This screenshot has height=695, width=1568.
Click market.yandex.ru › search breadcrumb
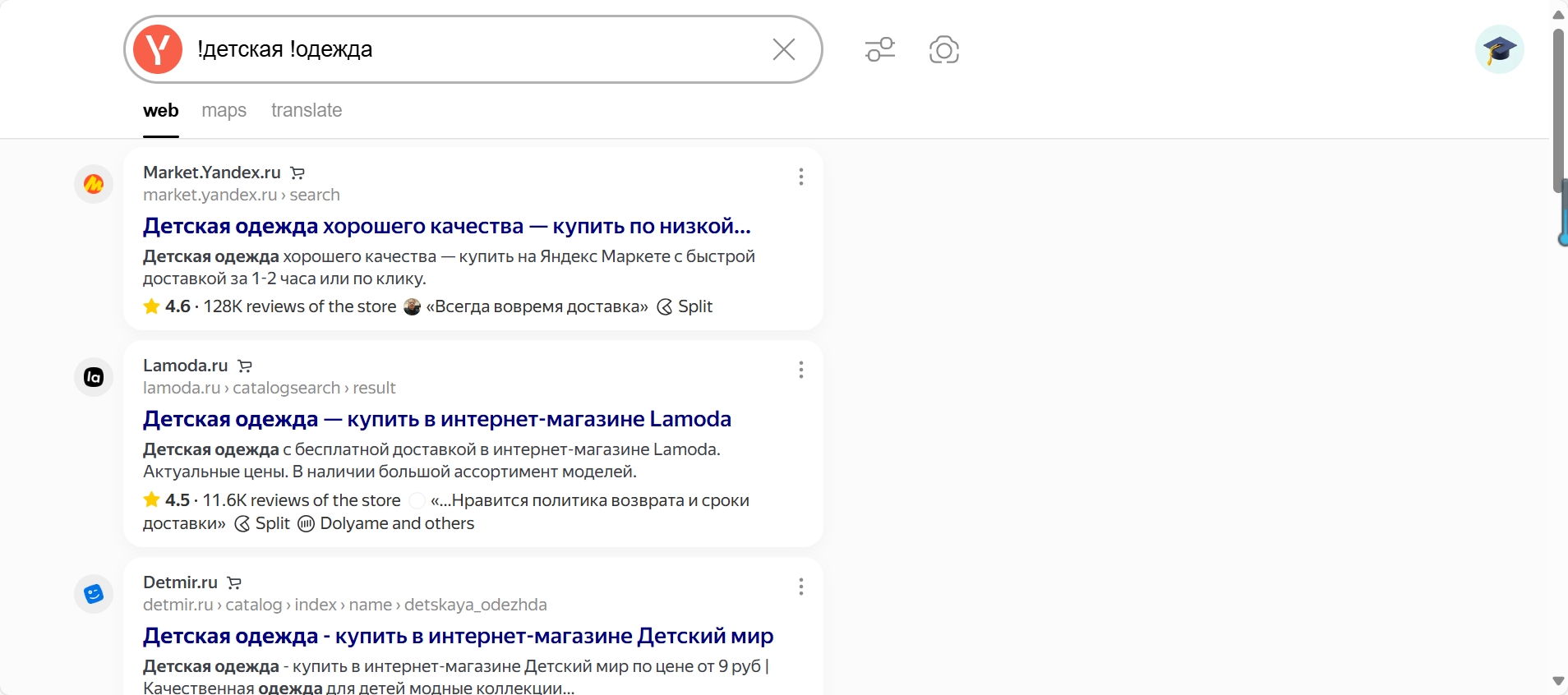(242, 195)
